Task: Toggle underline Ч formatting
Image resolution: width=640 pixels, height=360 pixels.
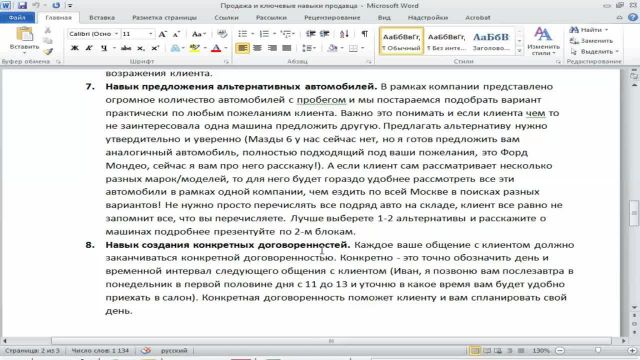Action: coord(104,48)
